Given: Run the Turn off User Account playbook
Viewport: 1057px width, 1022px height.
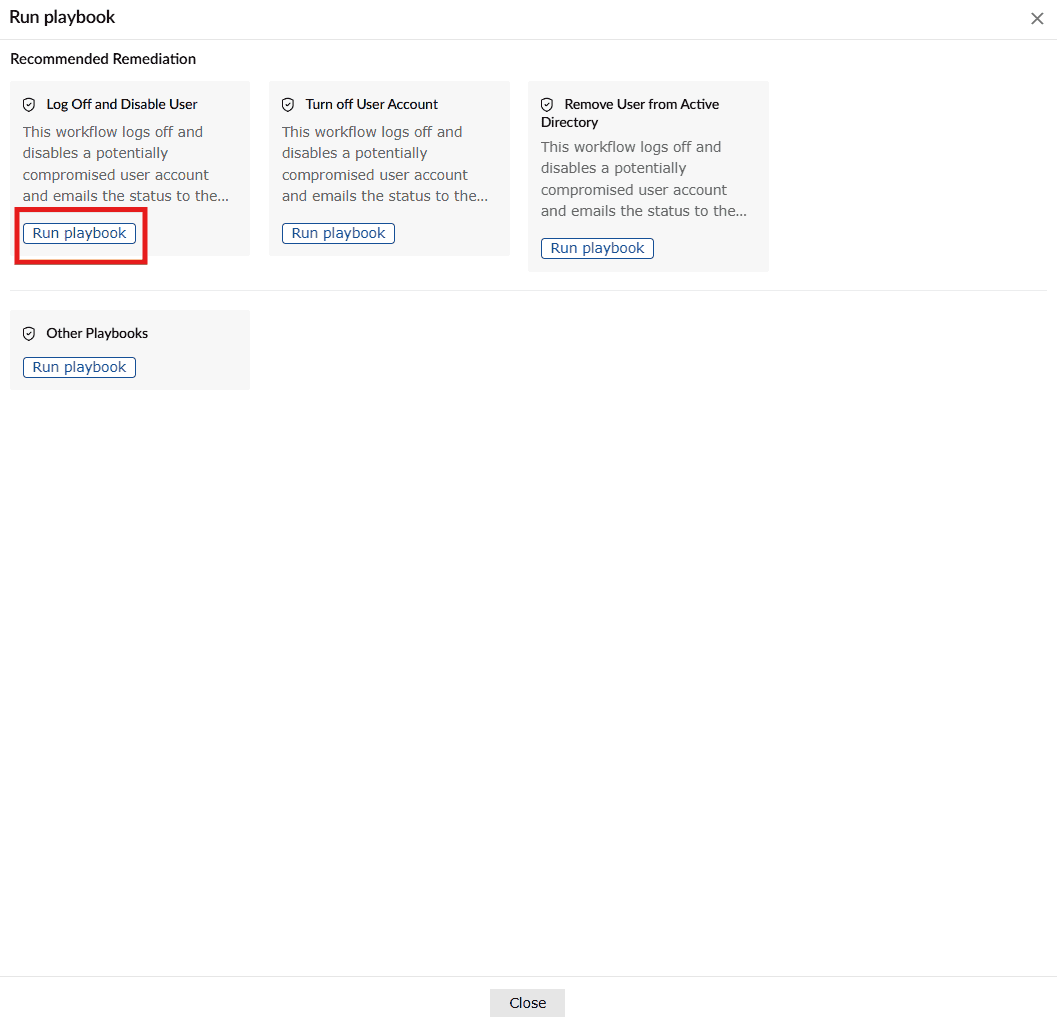Looking at the screenshot, I should [x=338, y=232].
